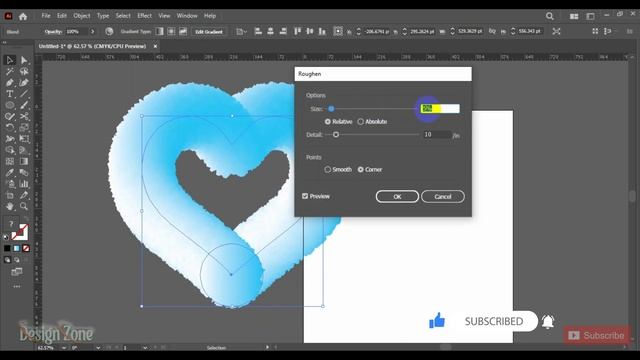Open the Edit menu
Viewport: 640px width, 360px height.
coord(62,16)
